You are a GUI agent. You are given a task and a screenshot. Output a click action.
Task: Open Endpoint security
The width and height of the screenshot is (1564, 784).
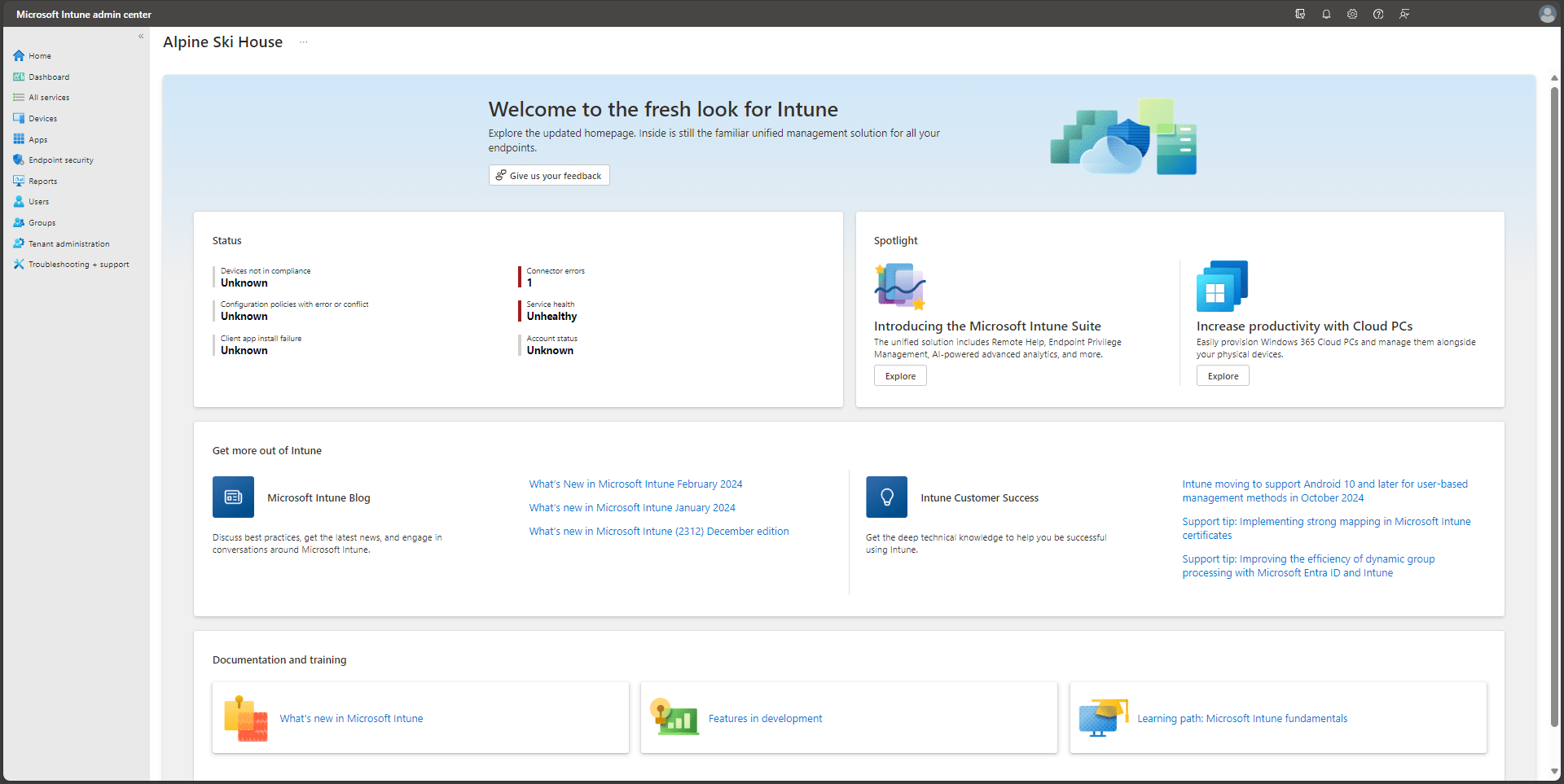click(x=60, y=160)
